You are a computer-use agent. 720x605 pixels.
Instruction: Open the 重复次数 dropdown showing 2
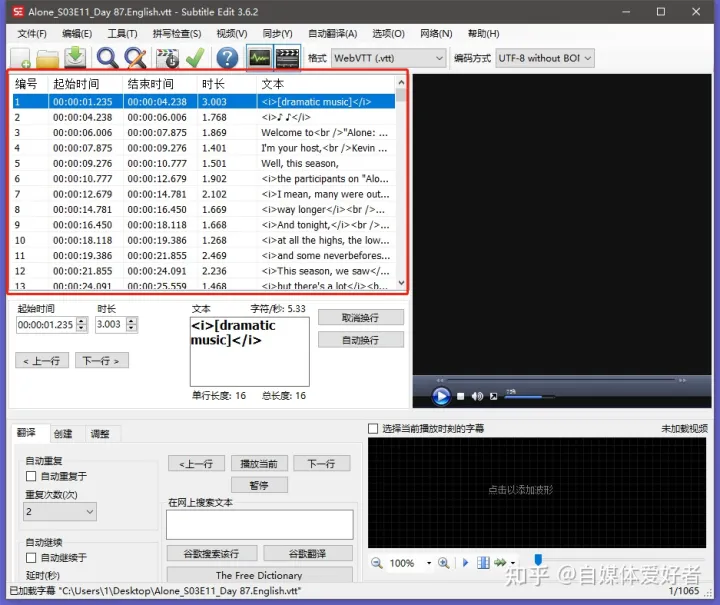(x=60, y=512)
